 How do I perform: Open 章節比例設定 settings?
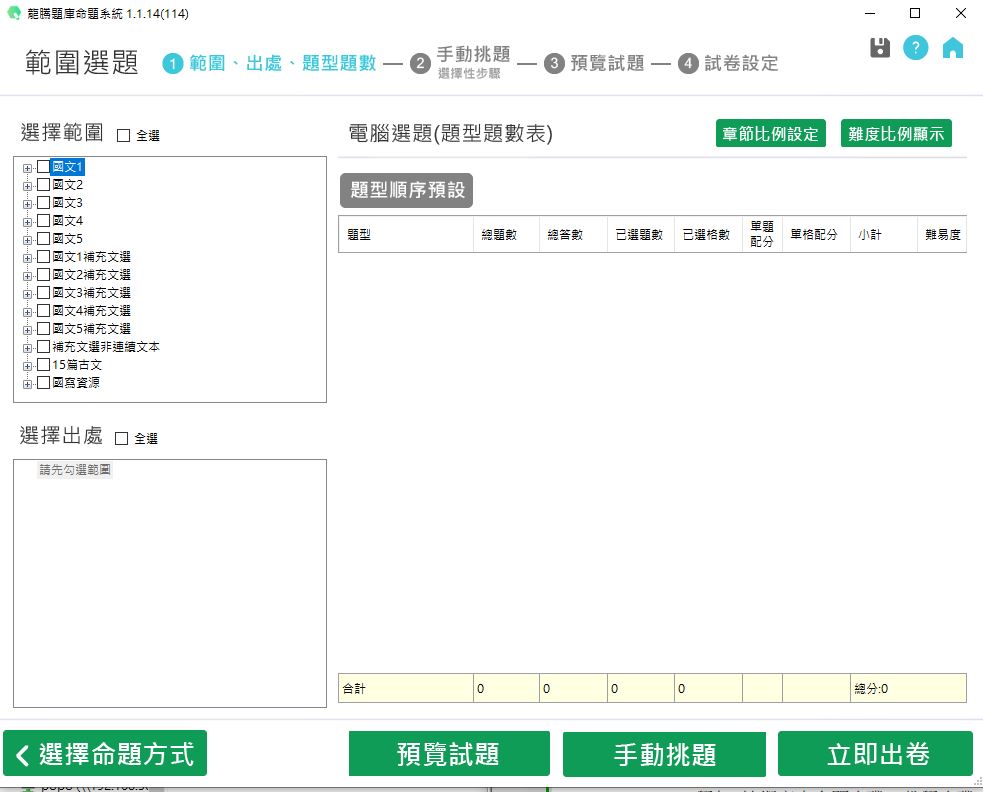point(771,134)
